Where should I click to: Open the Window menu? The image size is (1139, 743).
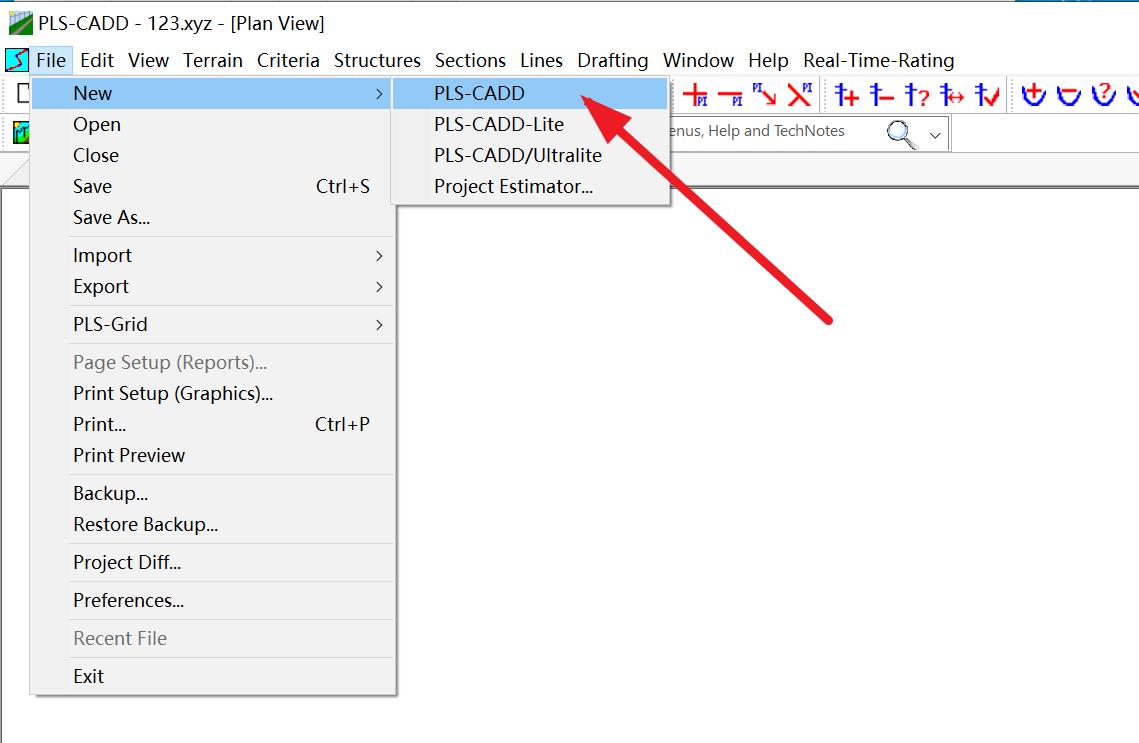pos(698,60)
